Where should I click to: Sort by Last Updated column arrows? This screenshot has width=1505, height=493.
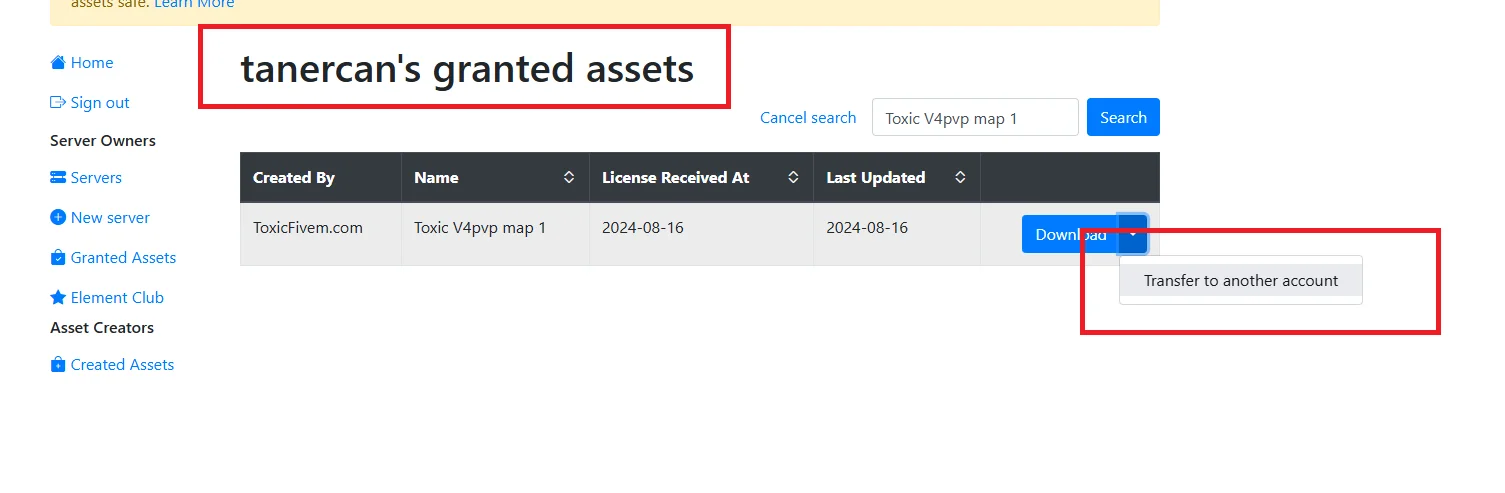960,178
